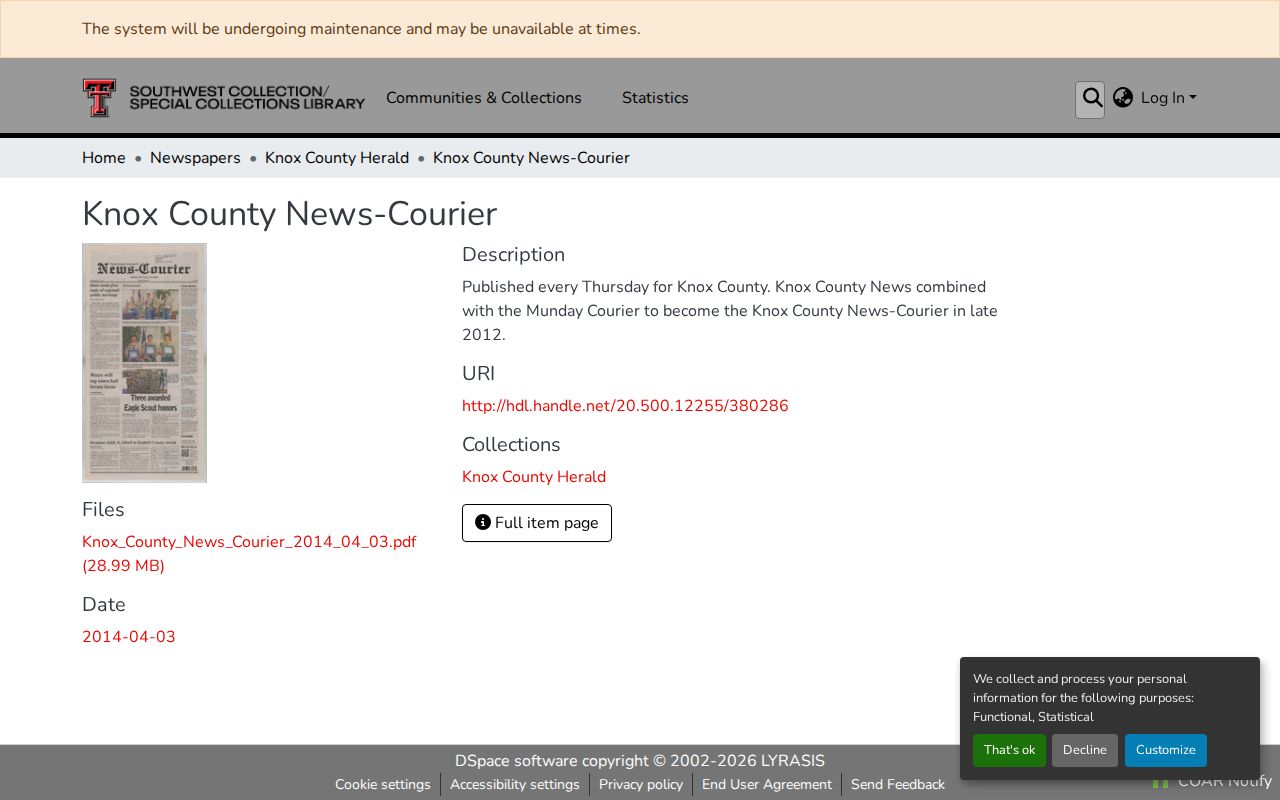Viewport: 1280px width, 800px height.
Task: Open the Texas Tech Southwest Collection logo
Action: 224,98
